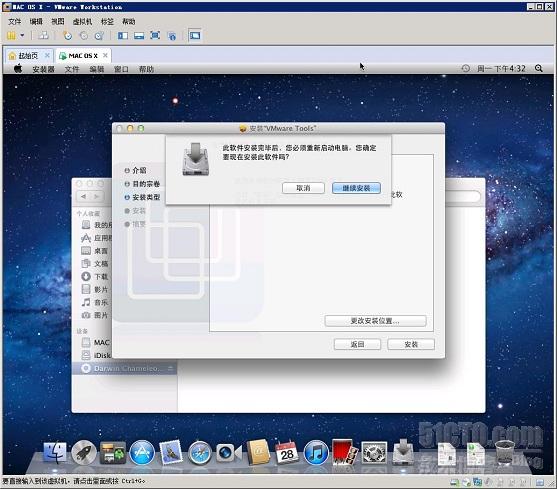557x489 pixels.
Task: Open the 窗口 menu in the macOS menu bar
Action: (x=121, y=69)
